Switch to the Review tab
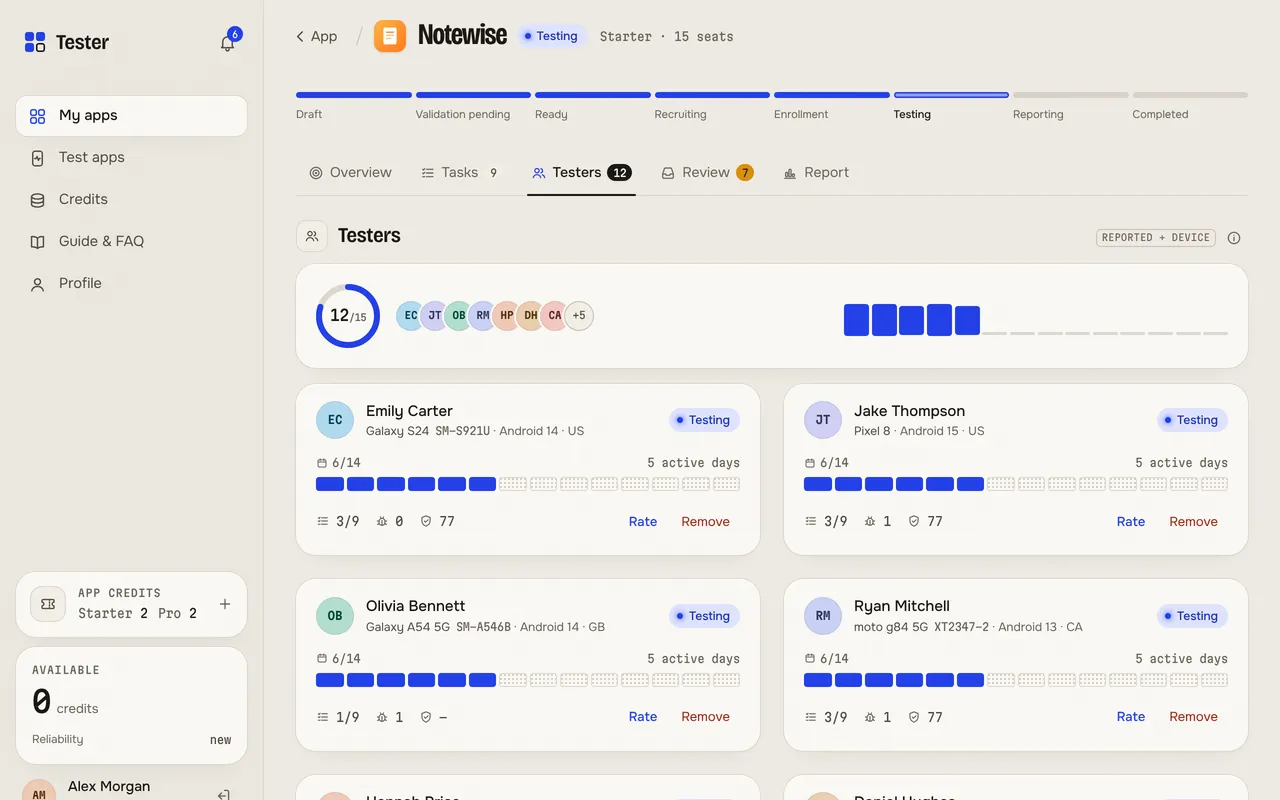1280x800 pixels. pyautogui.click(x=707, y=172)
